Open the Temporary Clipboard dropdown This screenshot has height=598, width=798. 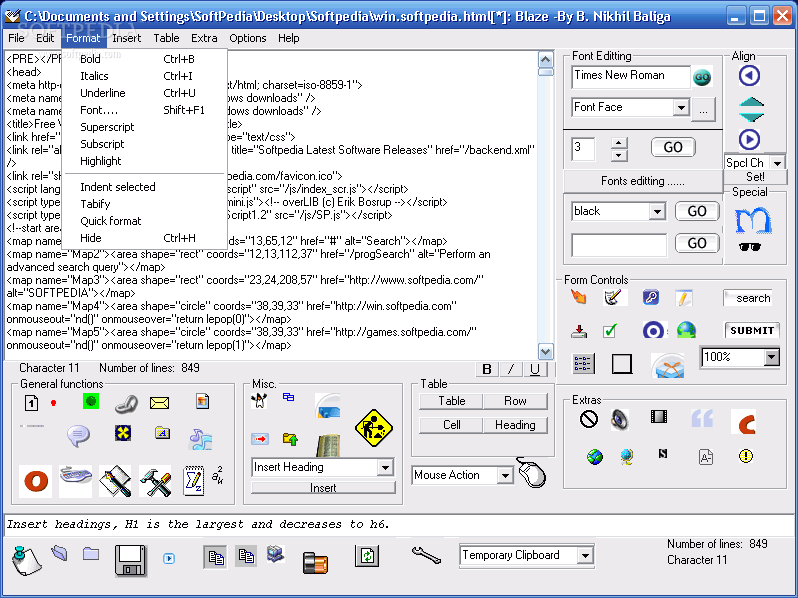pyautogui.click(x=585, y=555)
